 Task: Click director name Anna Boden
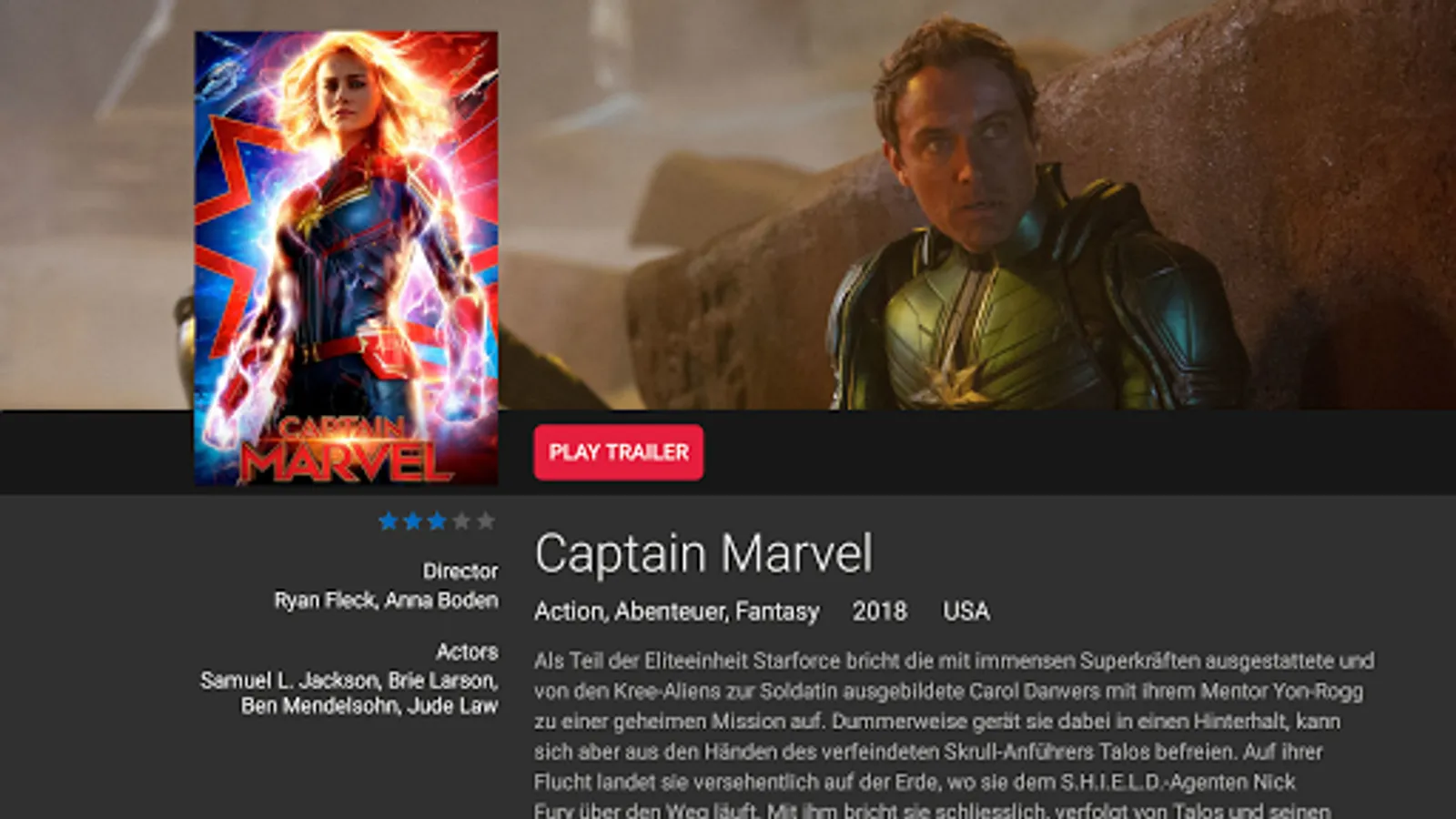[x=441, y=601]
